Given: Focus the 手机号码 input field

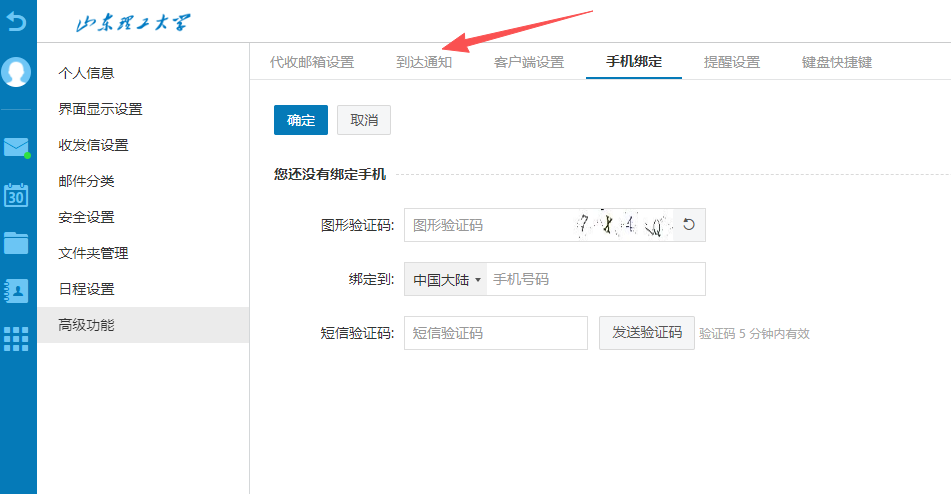Looking at the screenshot, I should click(x=595, y=279).
